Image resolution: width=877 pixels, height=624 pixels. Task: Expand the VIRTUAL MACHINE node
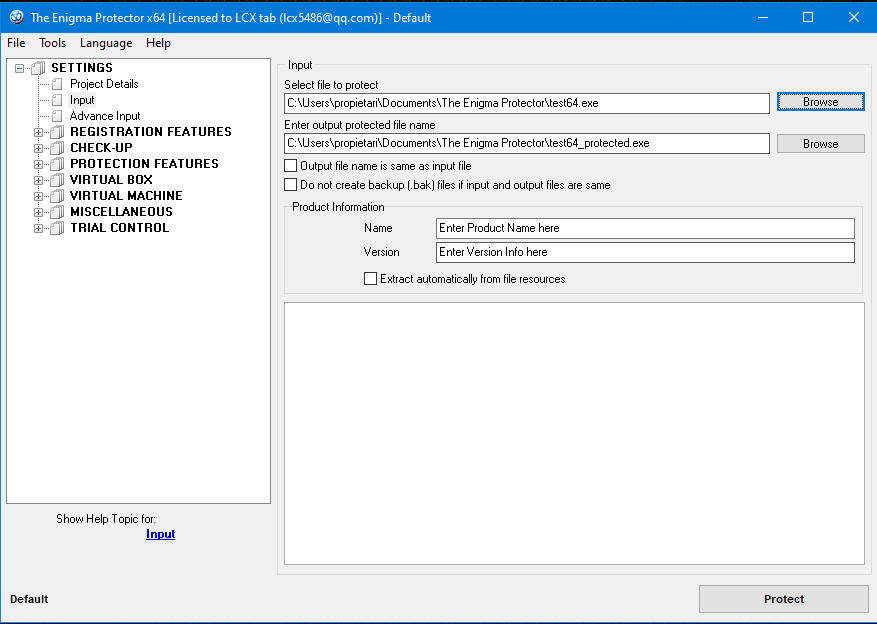coord(39,196)
